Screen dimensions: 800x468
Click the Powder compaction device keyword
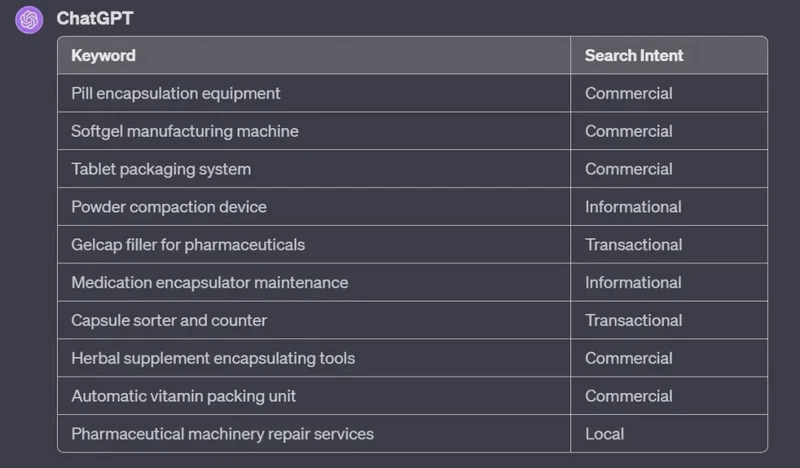(169, 207)
